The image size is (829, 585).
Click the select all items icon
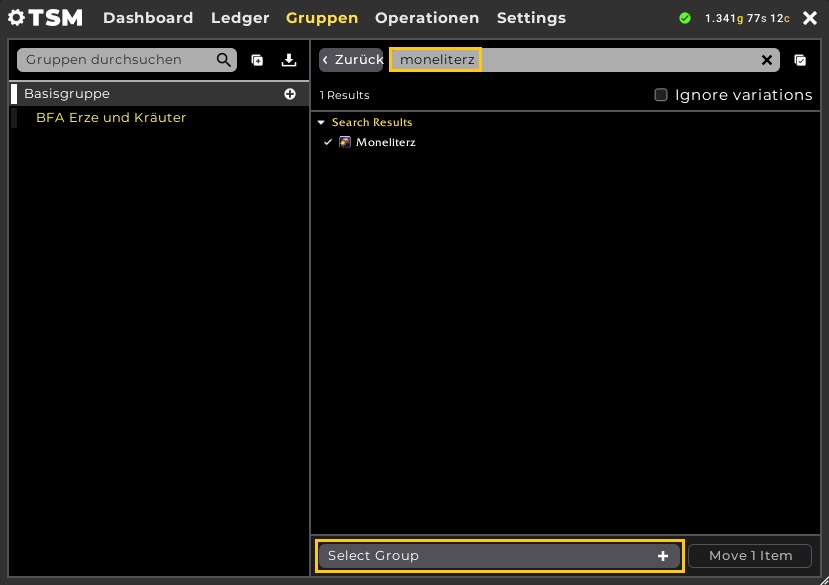(x=800, y=60)
